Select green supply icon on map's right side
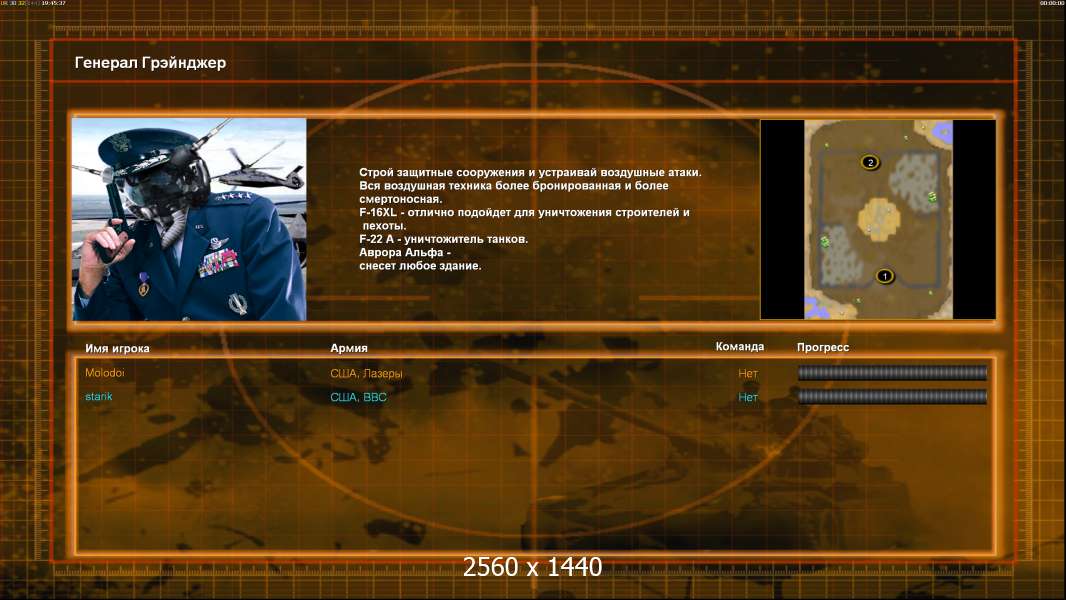The image size is (1066, 600). coord(932,196)
